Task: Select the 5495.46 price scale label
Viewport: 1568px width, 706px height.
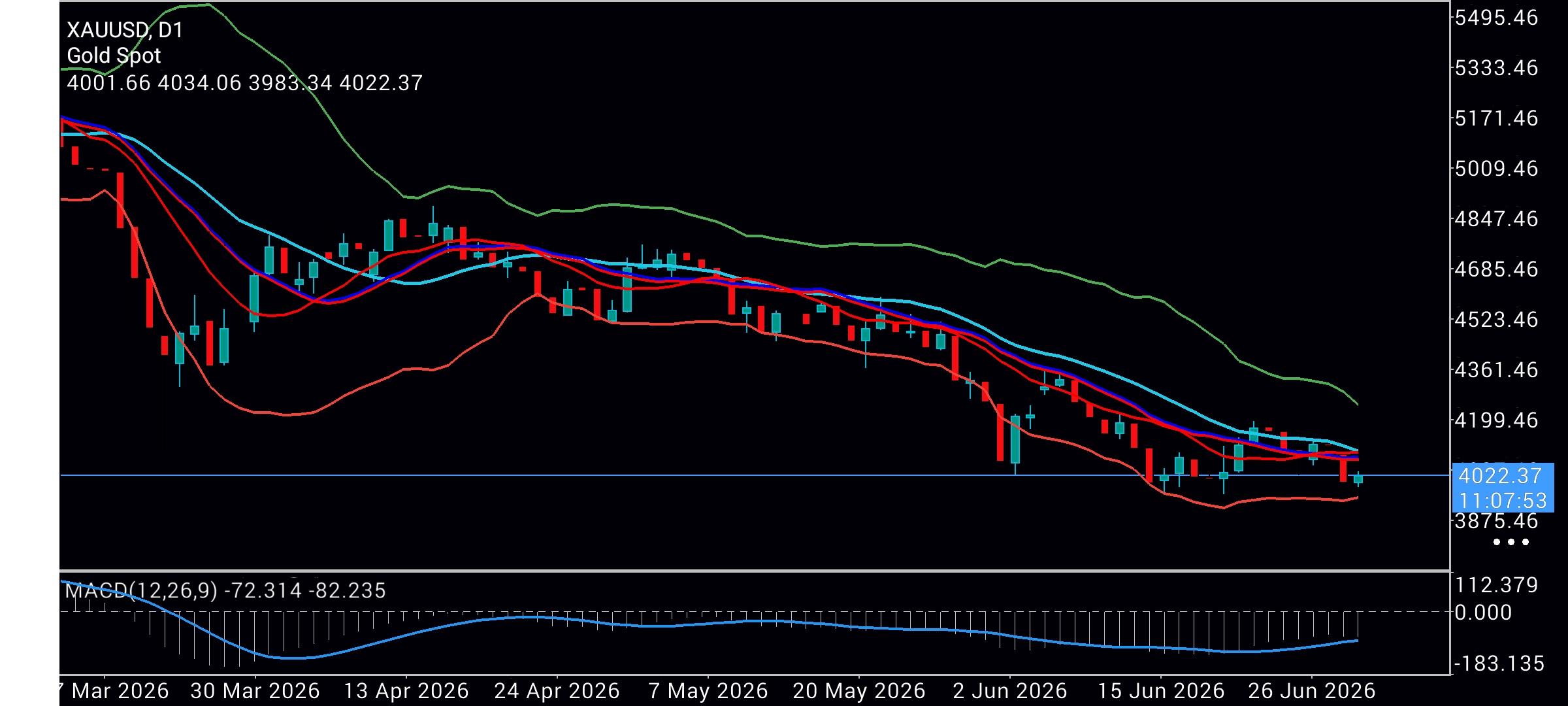Action: click(1497, 18)
